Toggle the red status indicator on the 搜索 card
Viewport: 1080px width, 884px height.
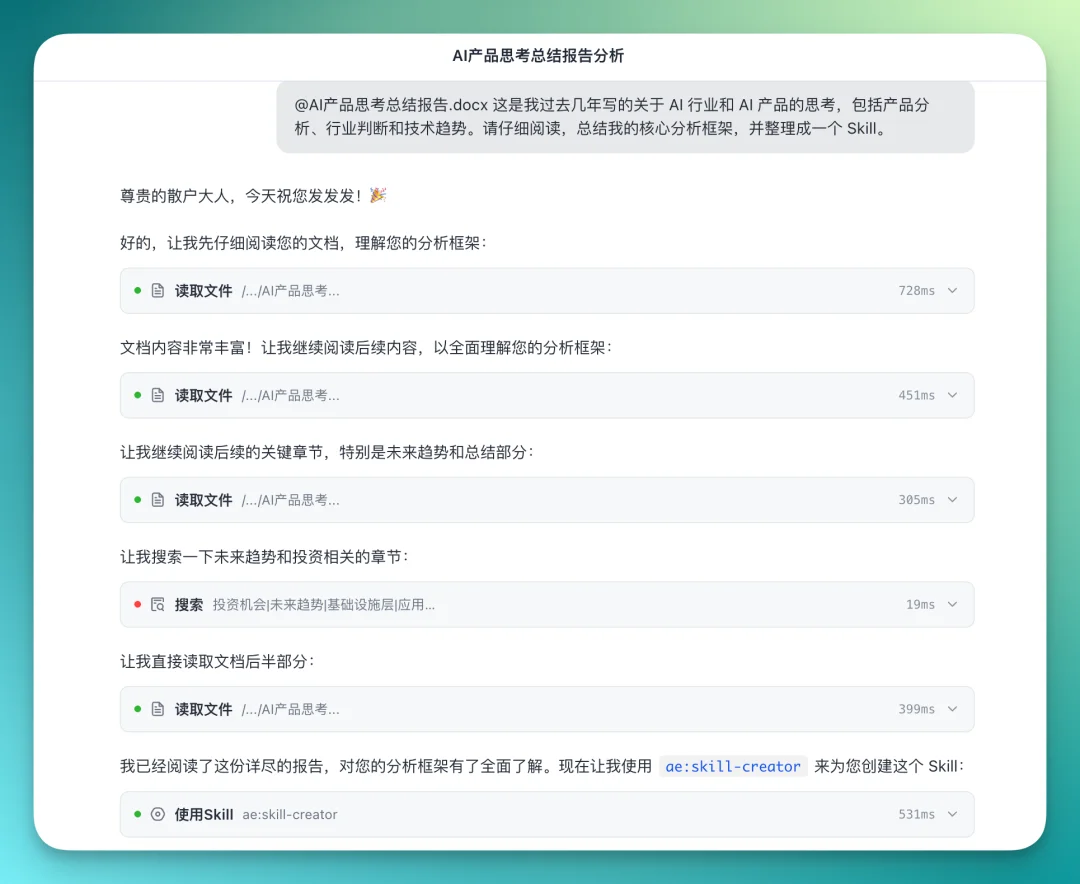pyautogui.click(x=137, y=604)
